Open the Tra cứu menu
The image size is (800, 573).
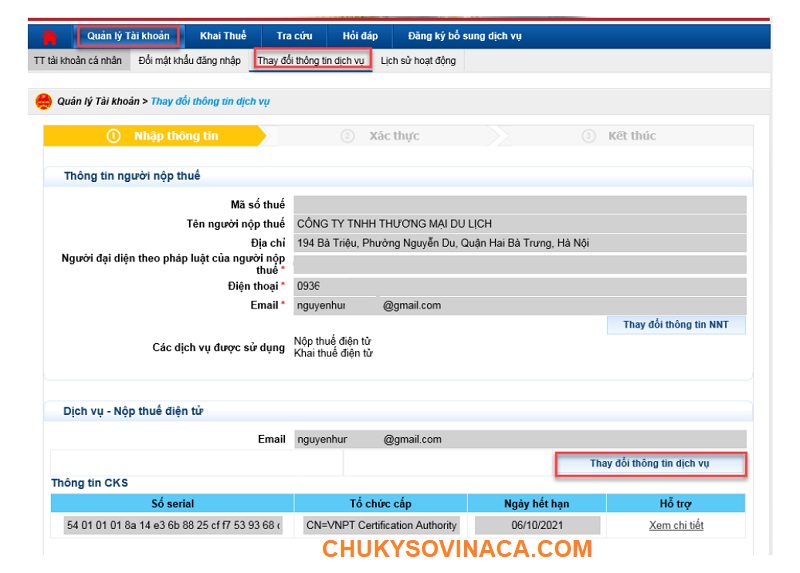pos(294,37)
